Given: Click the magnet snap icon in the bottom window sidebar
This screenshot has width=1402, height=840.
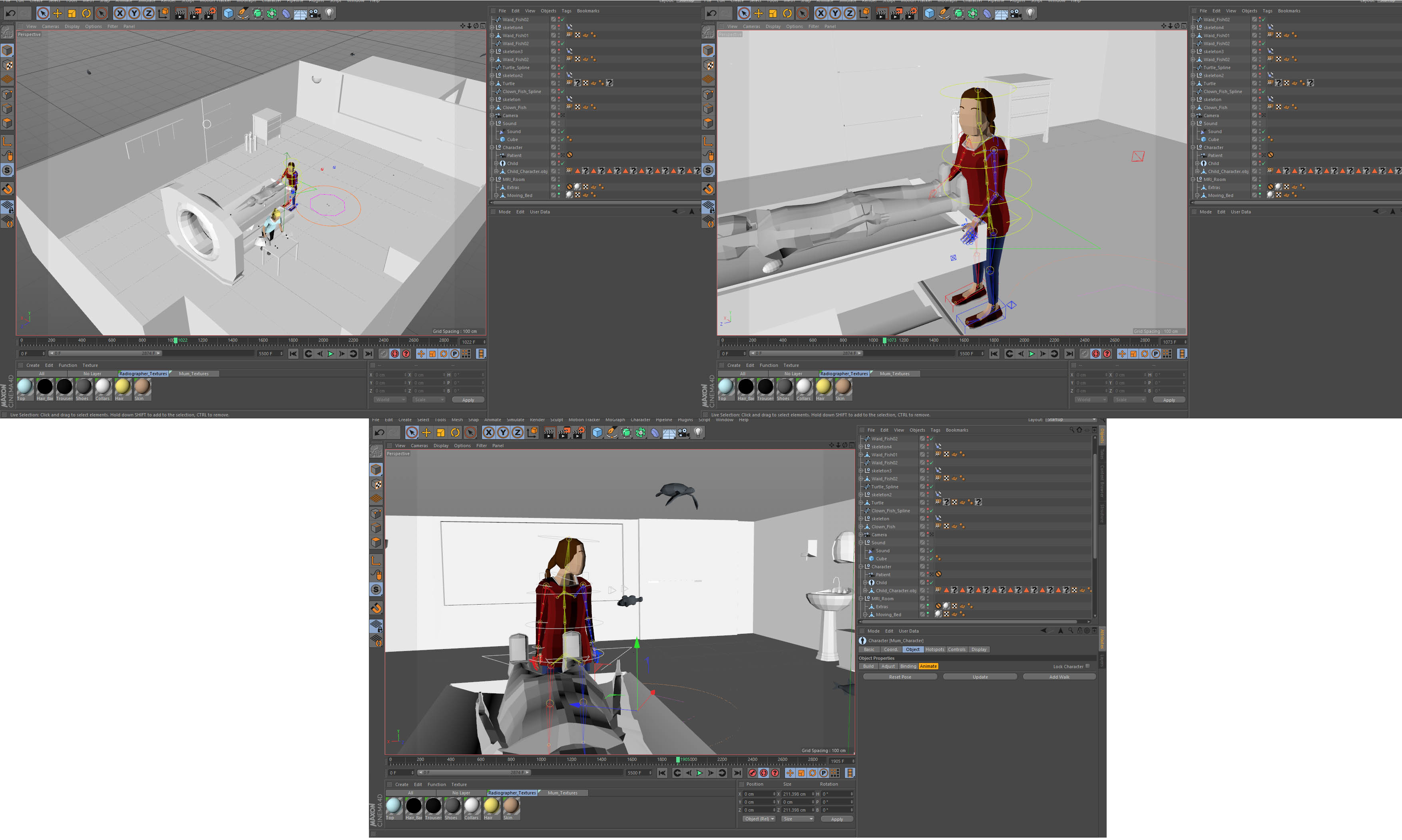Looking at the screenshot, I should click(376, 608).
